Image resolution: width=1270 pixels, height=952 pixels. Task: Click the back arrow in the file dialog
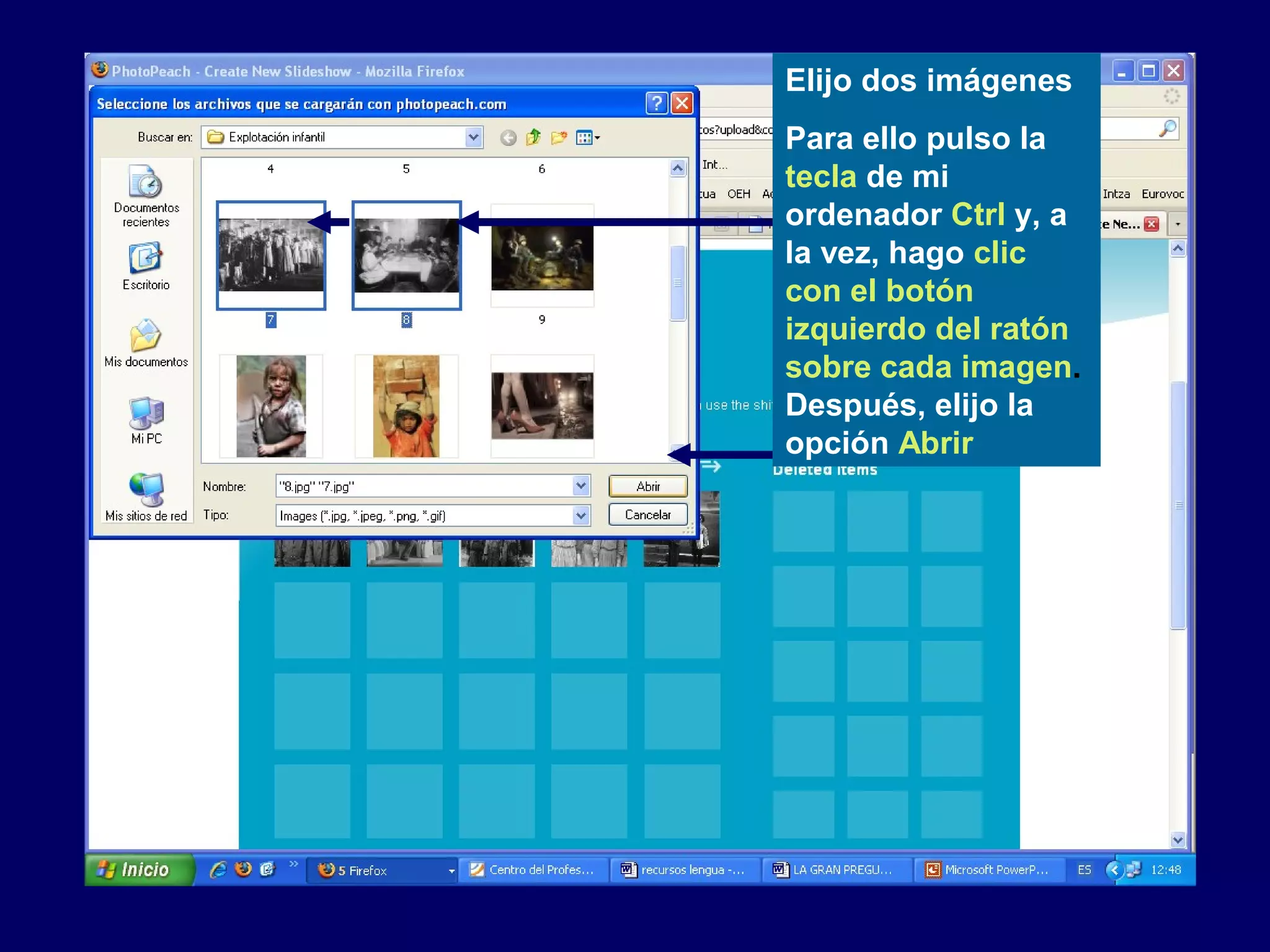coord(508,138)
